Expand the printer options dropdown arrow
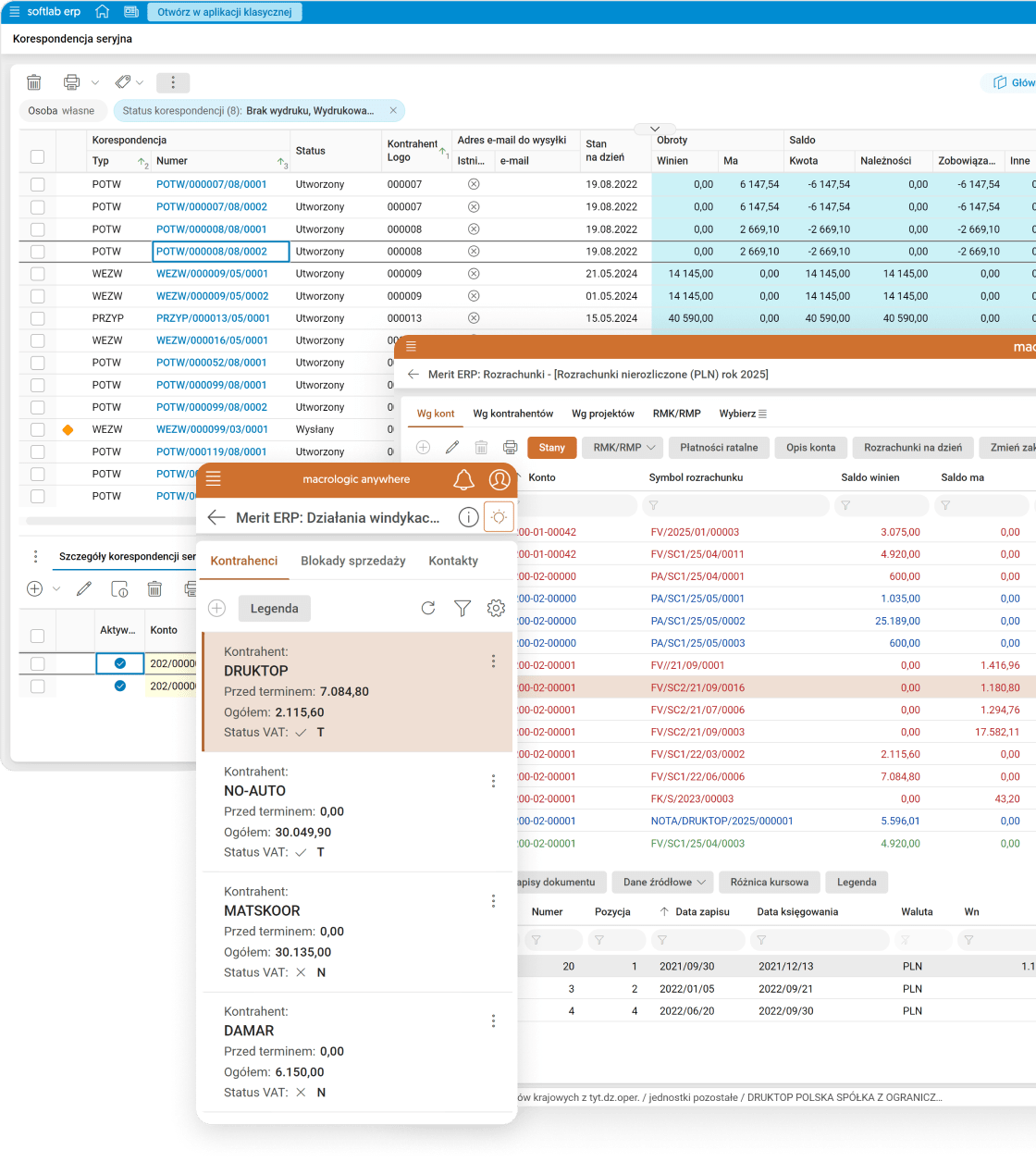Screen dimensions: 1036x1162 (x=95, y=82)
